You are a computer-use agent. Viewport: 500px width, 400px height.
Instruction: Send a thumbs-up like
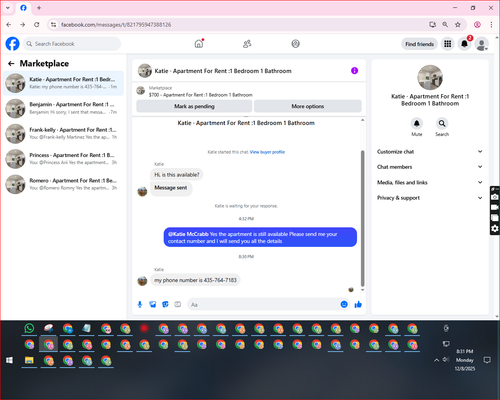click(x=358, y=304)
